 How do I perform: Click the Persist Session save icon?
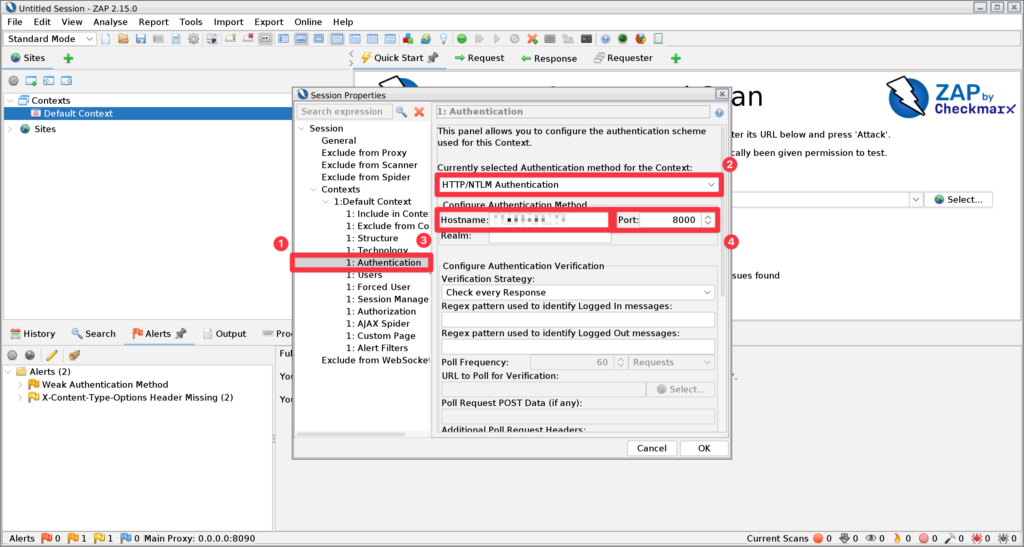140,39
